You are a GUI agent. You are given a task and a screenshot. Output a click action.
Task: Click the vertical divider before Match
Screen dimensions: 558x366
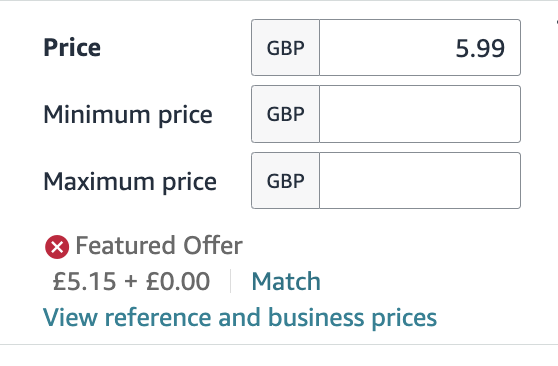[x=231, y=281]
